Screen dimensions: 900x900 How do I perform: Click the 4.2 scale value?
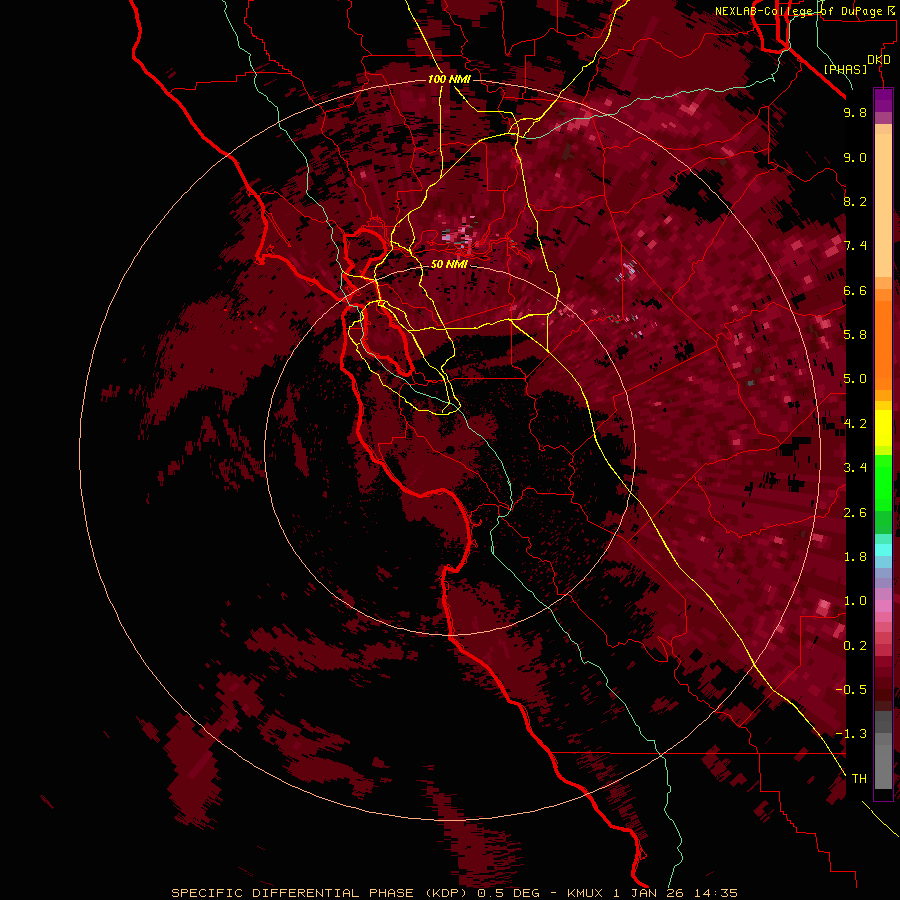pyautogui.click(x=855, y=424)
